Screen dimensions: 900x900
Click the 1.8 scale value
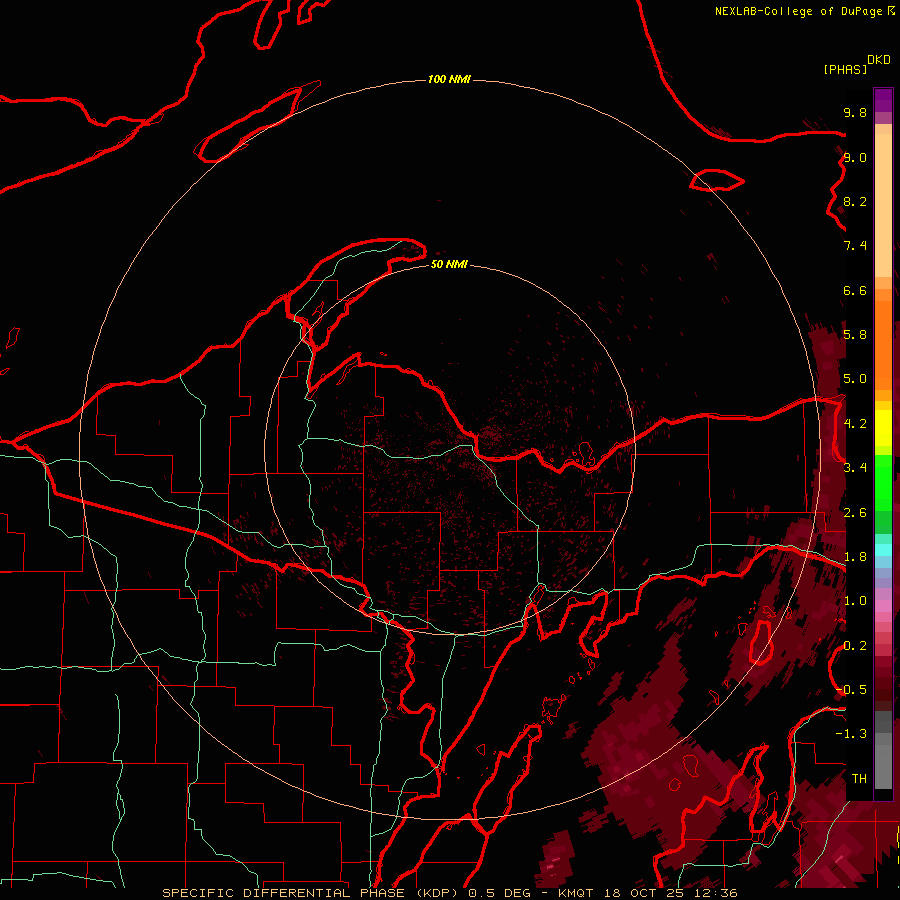855,557
